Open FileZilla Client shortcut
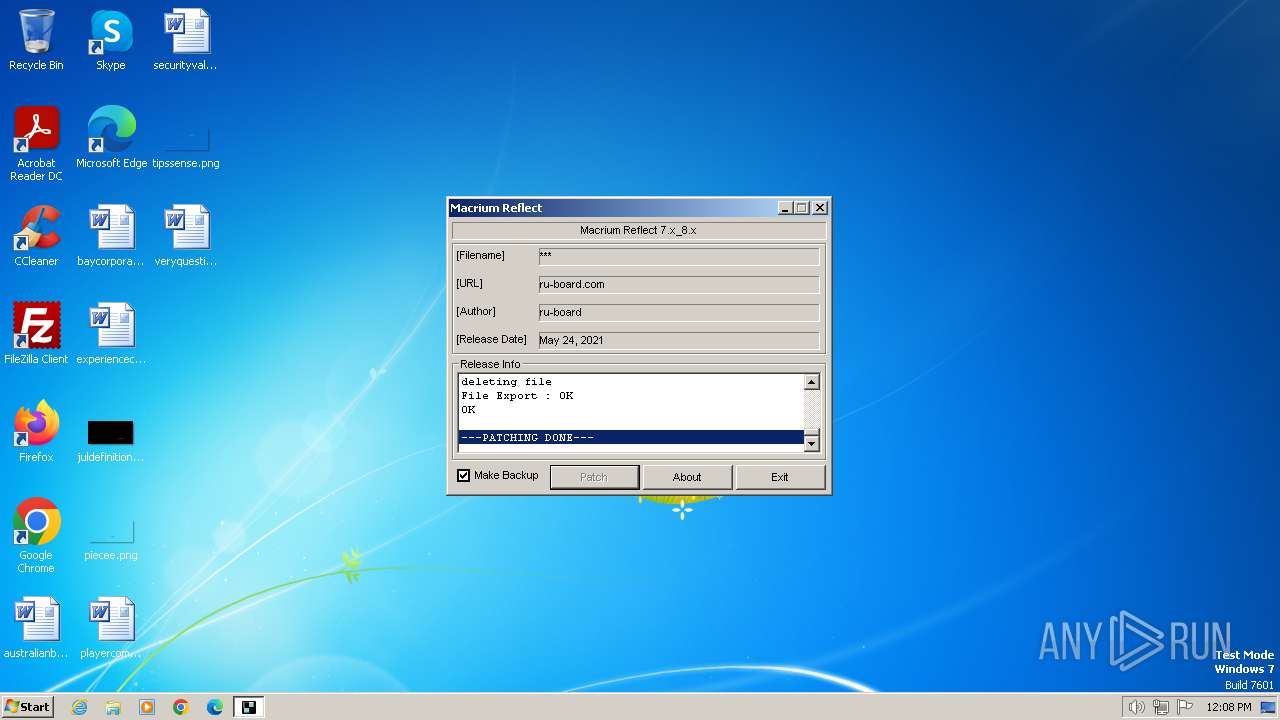Viewport: 1280px width, 720px height. (36, 334)
